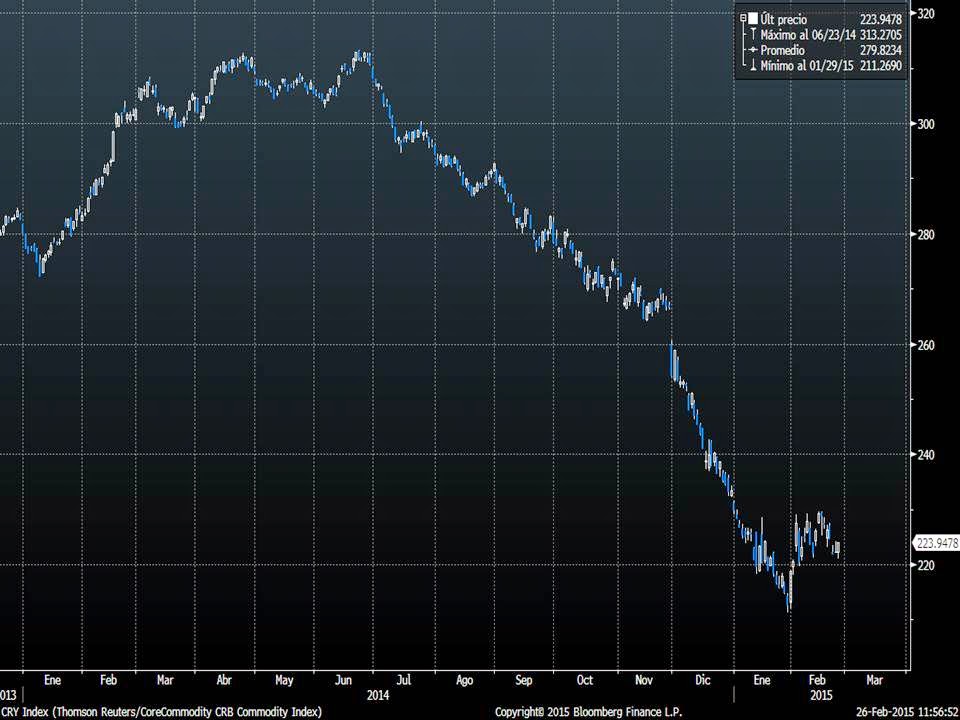The width and height of the screenshot is (960, 720).
Task: Click the Oct month label on x-axis
Action: (585, 680)
